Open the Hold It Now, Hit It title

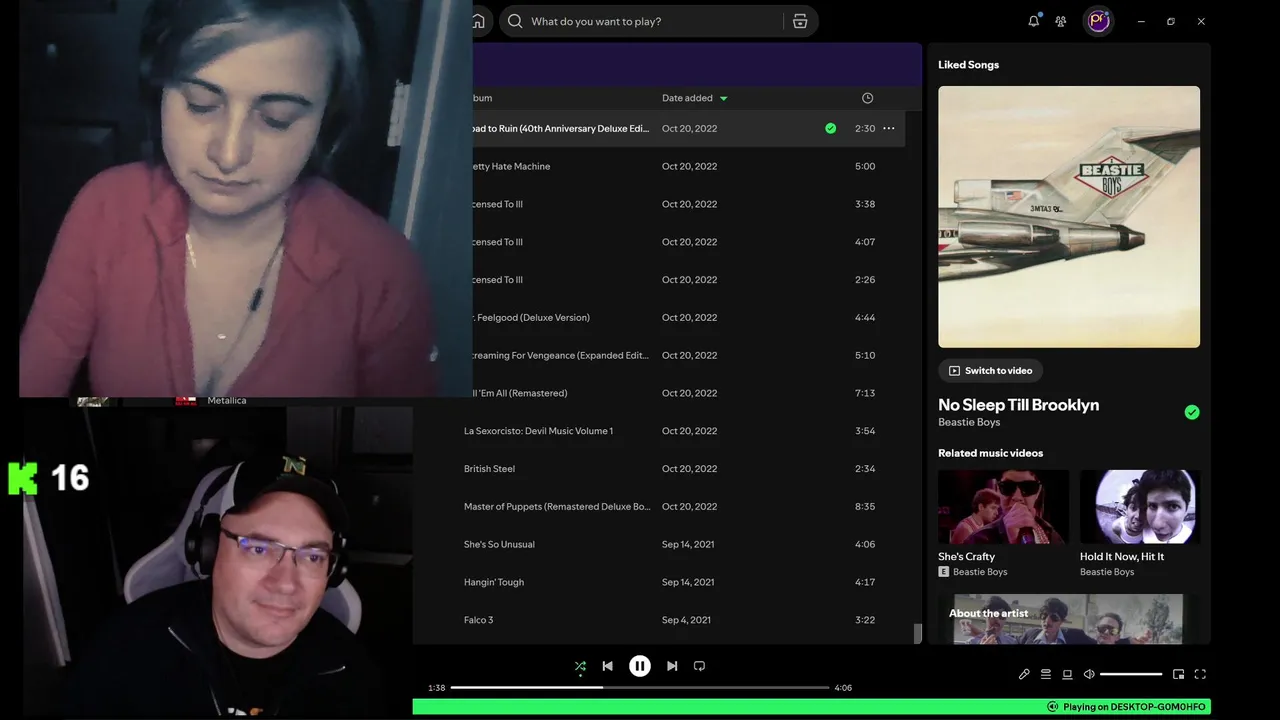(1122, 557)
